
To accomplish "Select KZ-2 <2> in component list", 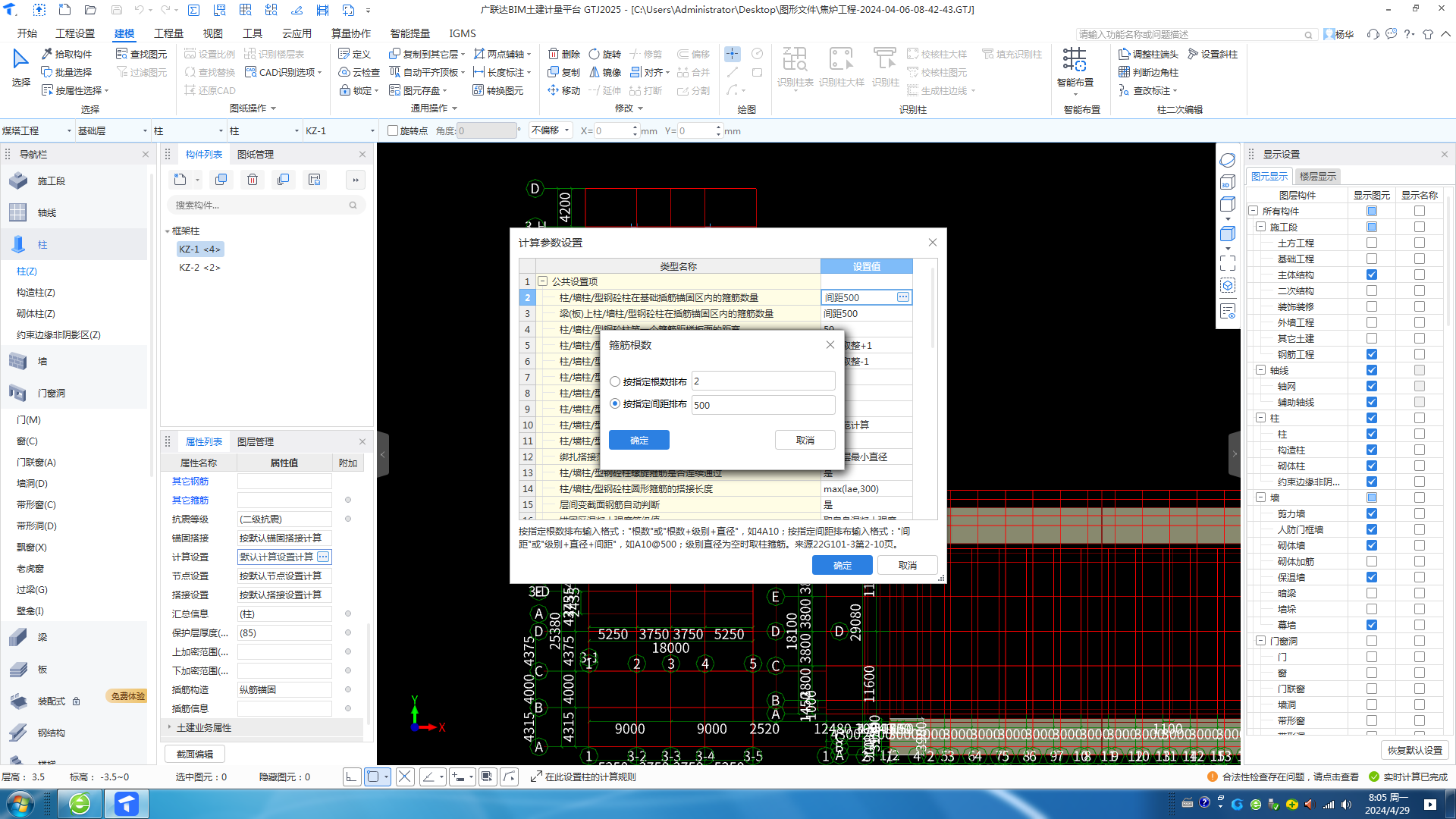I will click(x=199, y=267).
